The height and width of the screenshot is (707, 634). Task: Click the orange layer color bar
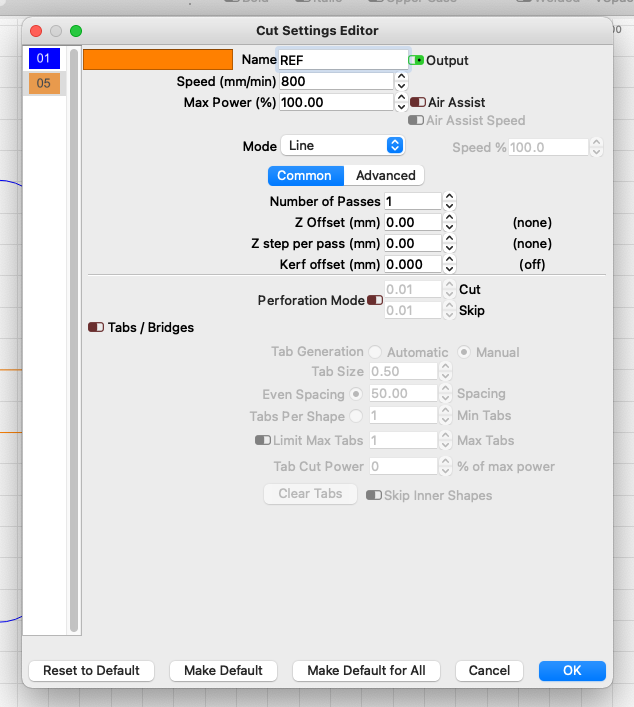[158, 60]
